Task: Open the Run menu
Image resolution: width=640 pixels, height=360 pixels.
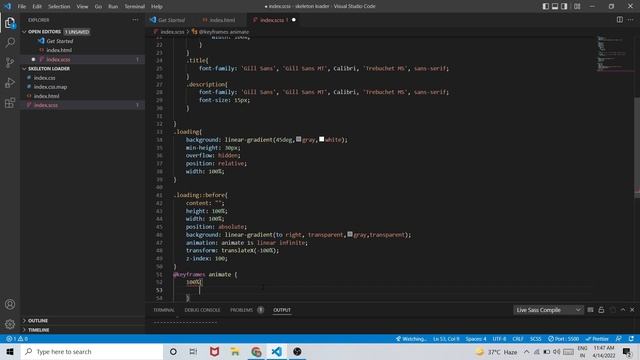Action: (x=113, y=6)
